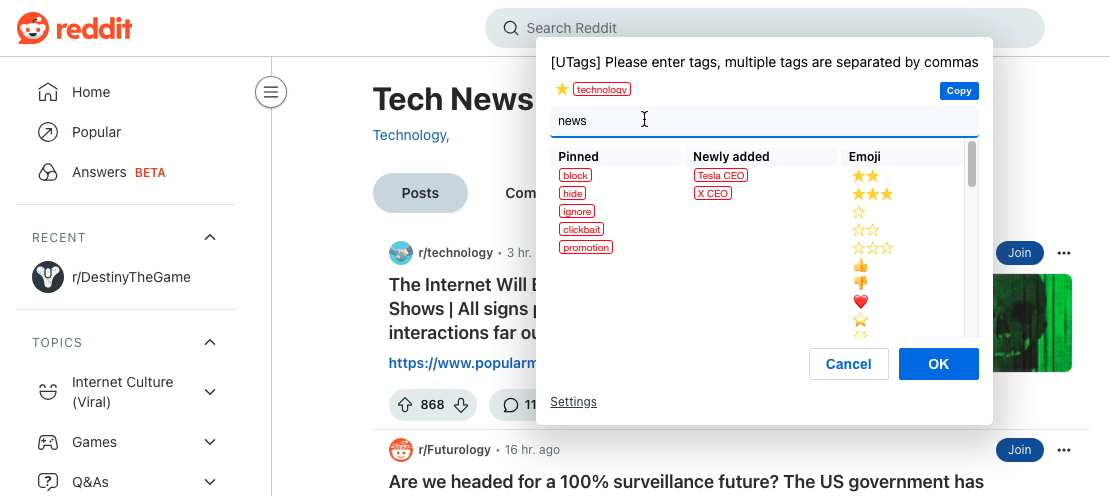
Task: Click the sidebar collapse hamburger icon
Action: pyautogui.click(x=270, y=93)
